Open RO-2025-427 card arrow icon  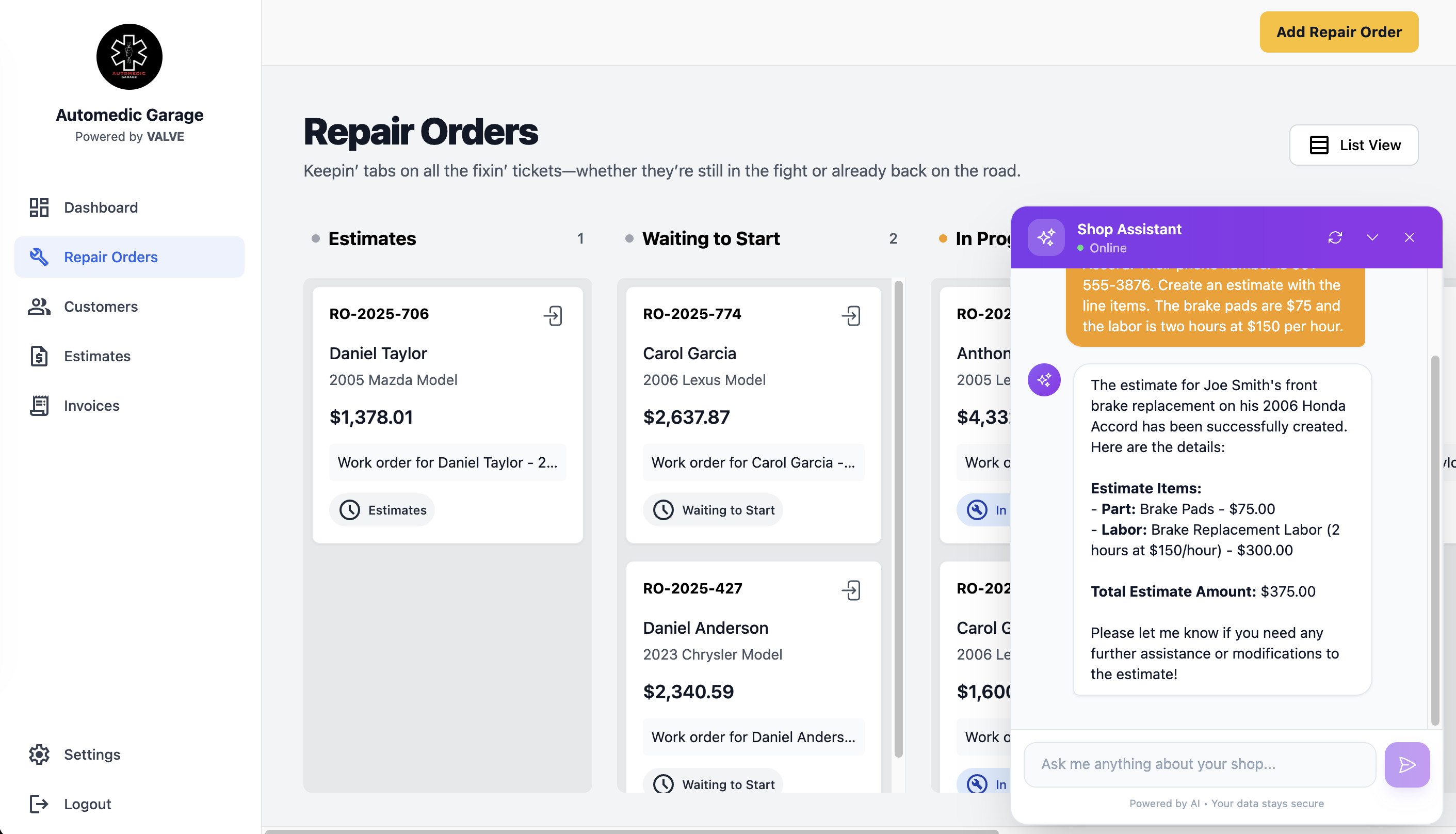[851, 590]
